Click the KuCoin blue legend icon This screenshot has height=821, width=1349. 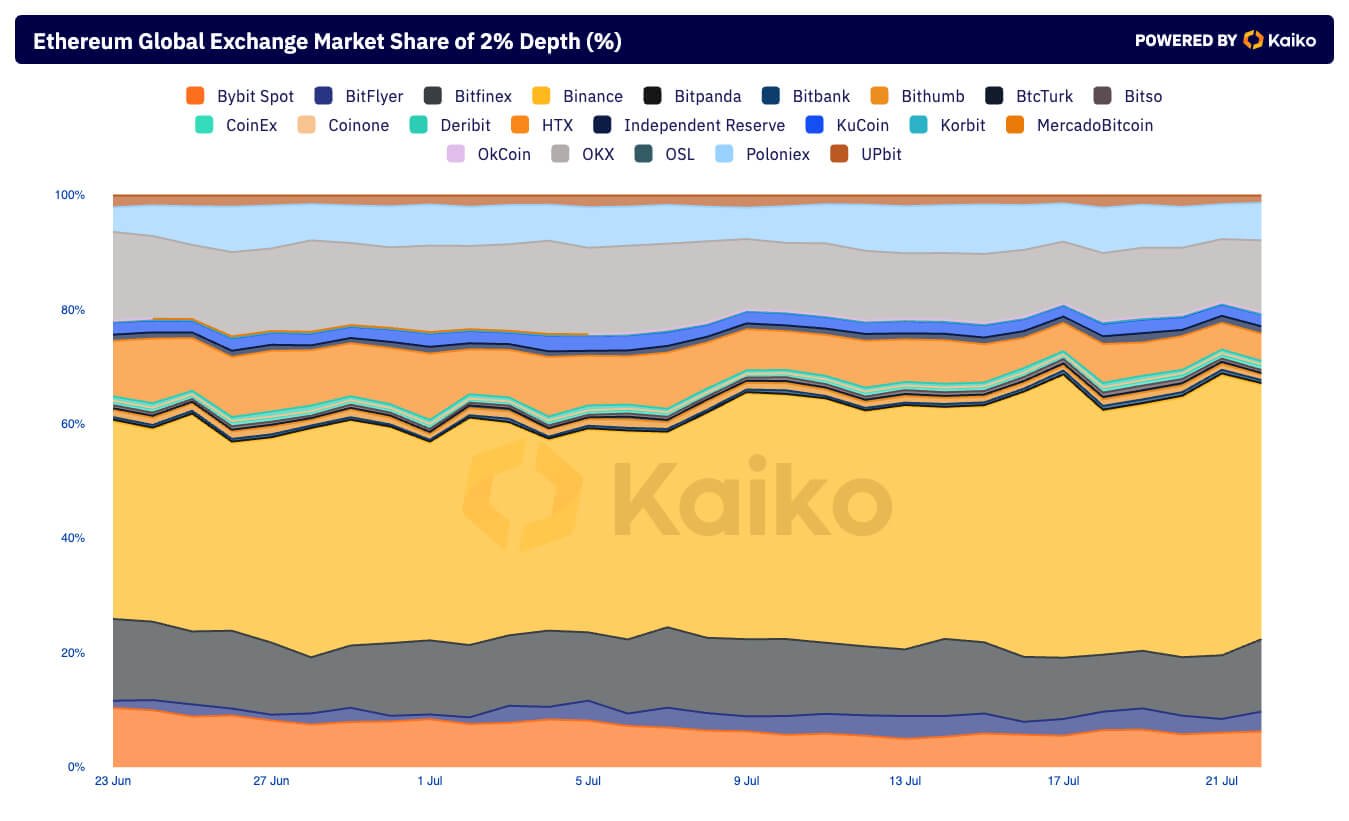click(815, 125)
